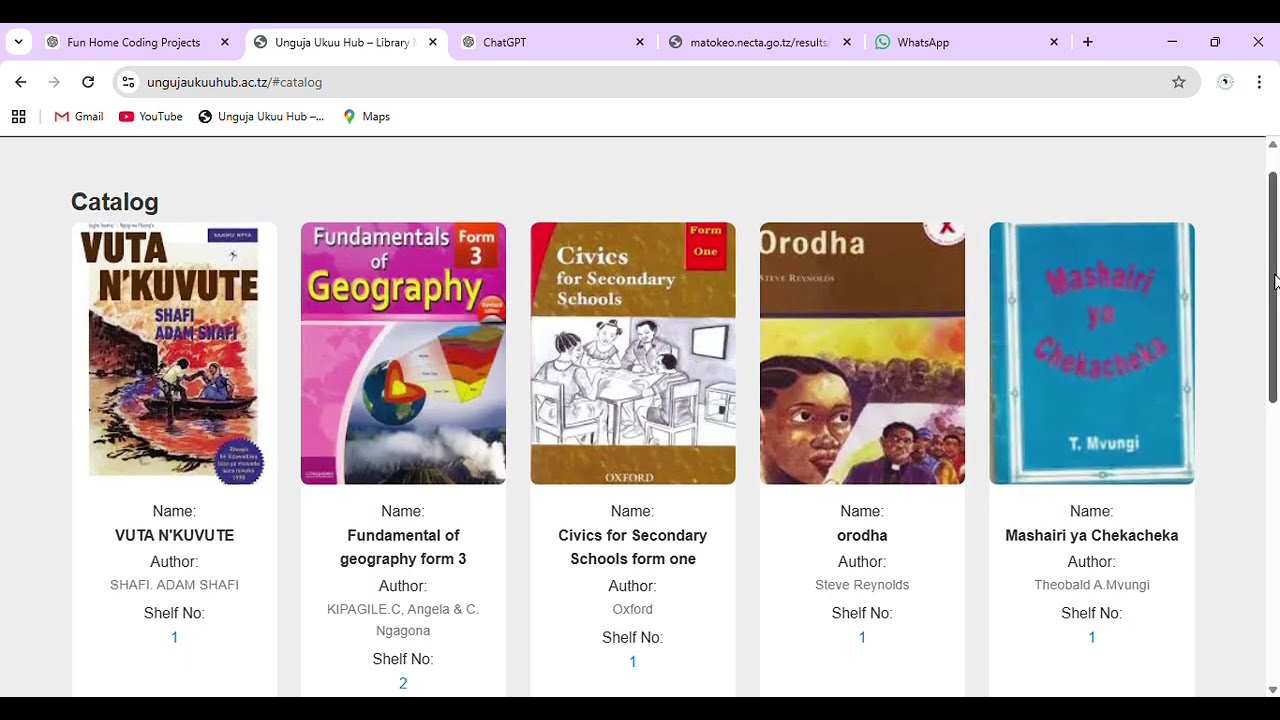1280x720 pixels.
Task: Restore down the browser window
Action: [x=1215, y=42]
